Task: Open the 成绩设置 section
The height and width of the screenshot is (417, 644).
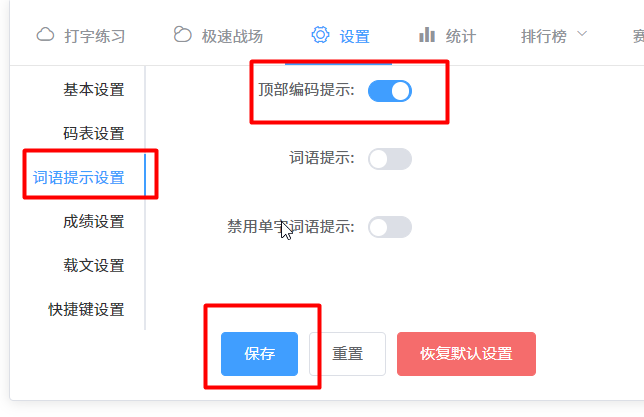Action: (94, 222)
